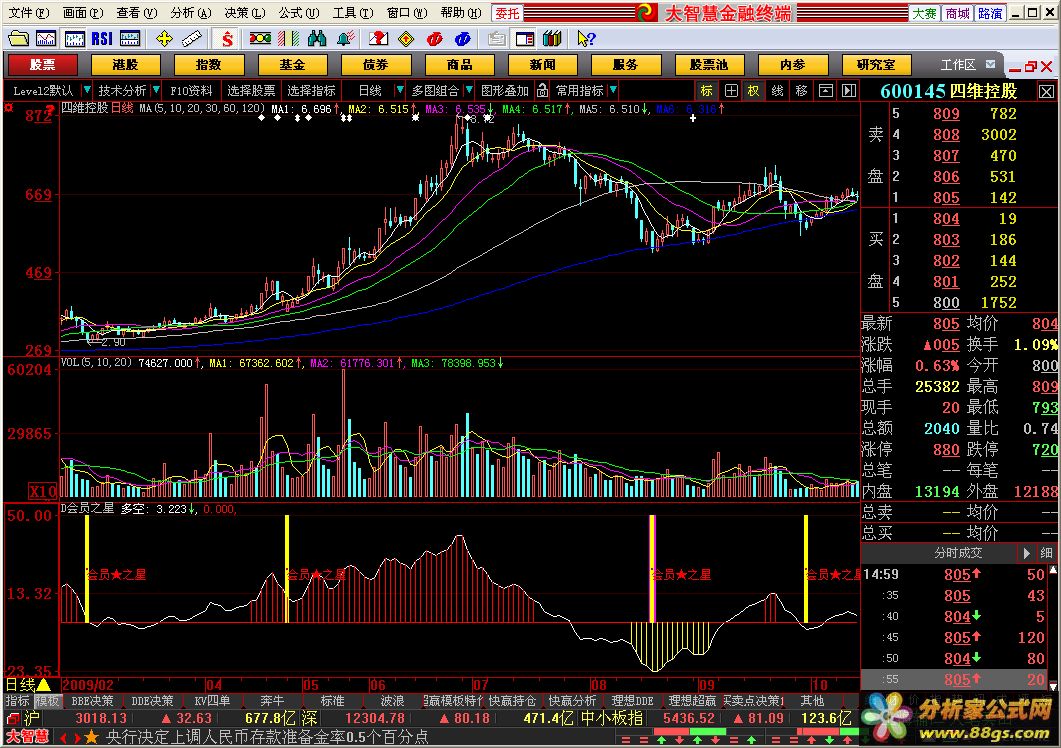
Task: Switch to the 港股 tab
Action: point(125,64)
